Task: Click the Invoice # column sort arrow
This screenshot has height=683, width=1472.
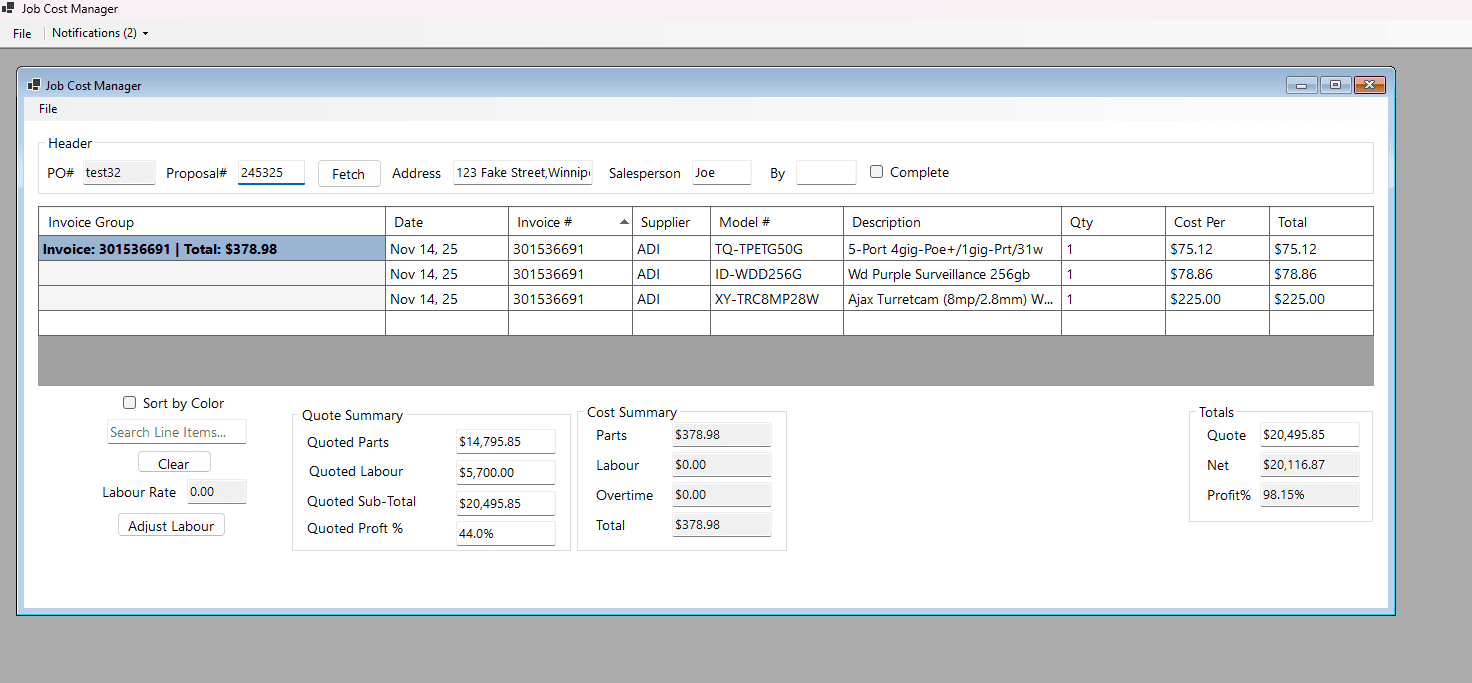Action: click(624, 222)
